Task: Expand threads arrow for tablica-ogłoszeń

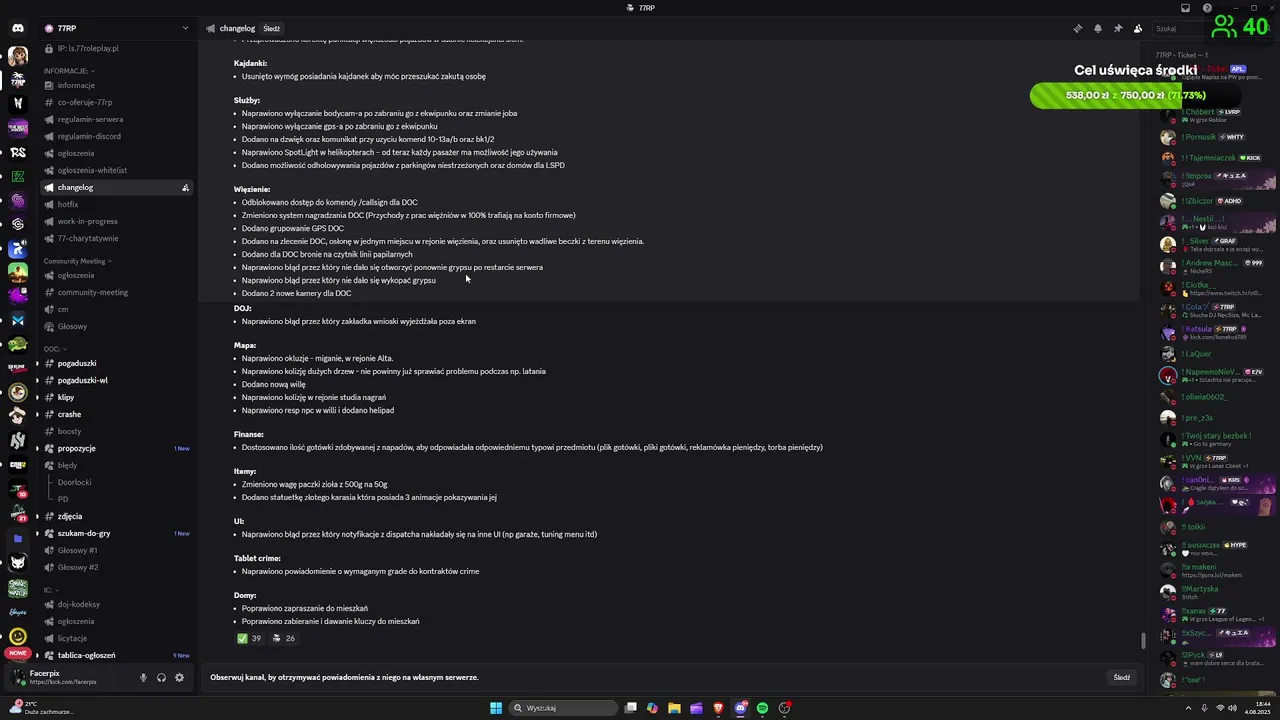Action: pyautogui.click(x=37, y=655)
